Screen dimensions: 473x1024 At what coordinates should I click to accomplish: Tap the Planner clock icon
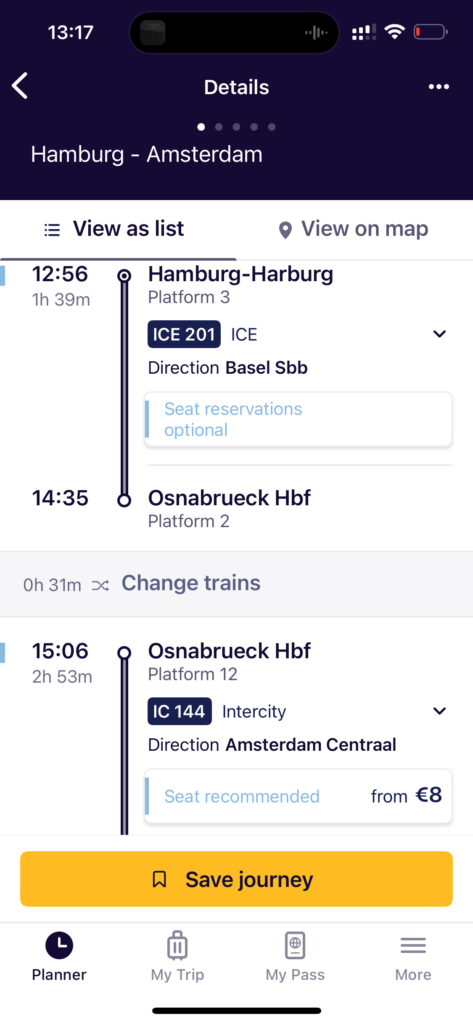pyautogui.click(x=59, y=944)
